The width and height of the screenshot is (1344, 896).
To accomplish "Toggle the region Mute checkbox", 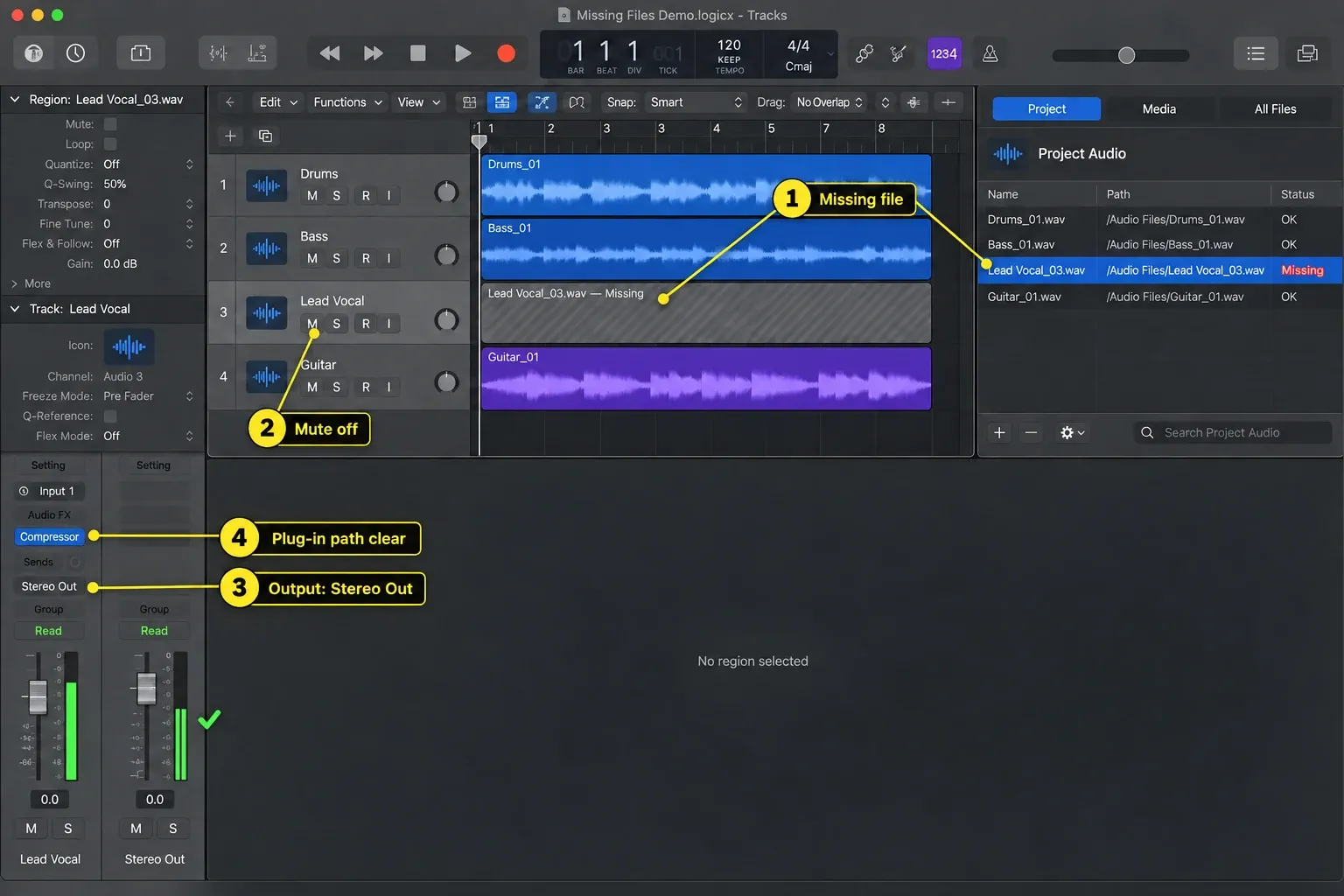I will 110,124.
